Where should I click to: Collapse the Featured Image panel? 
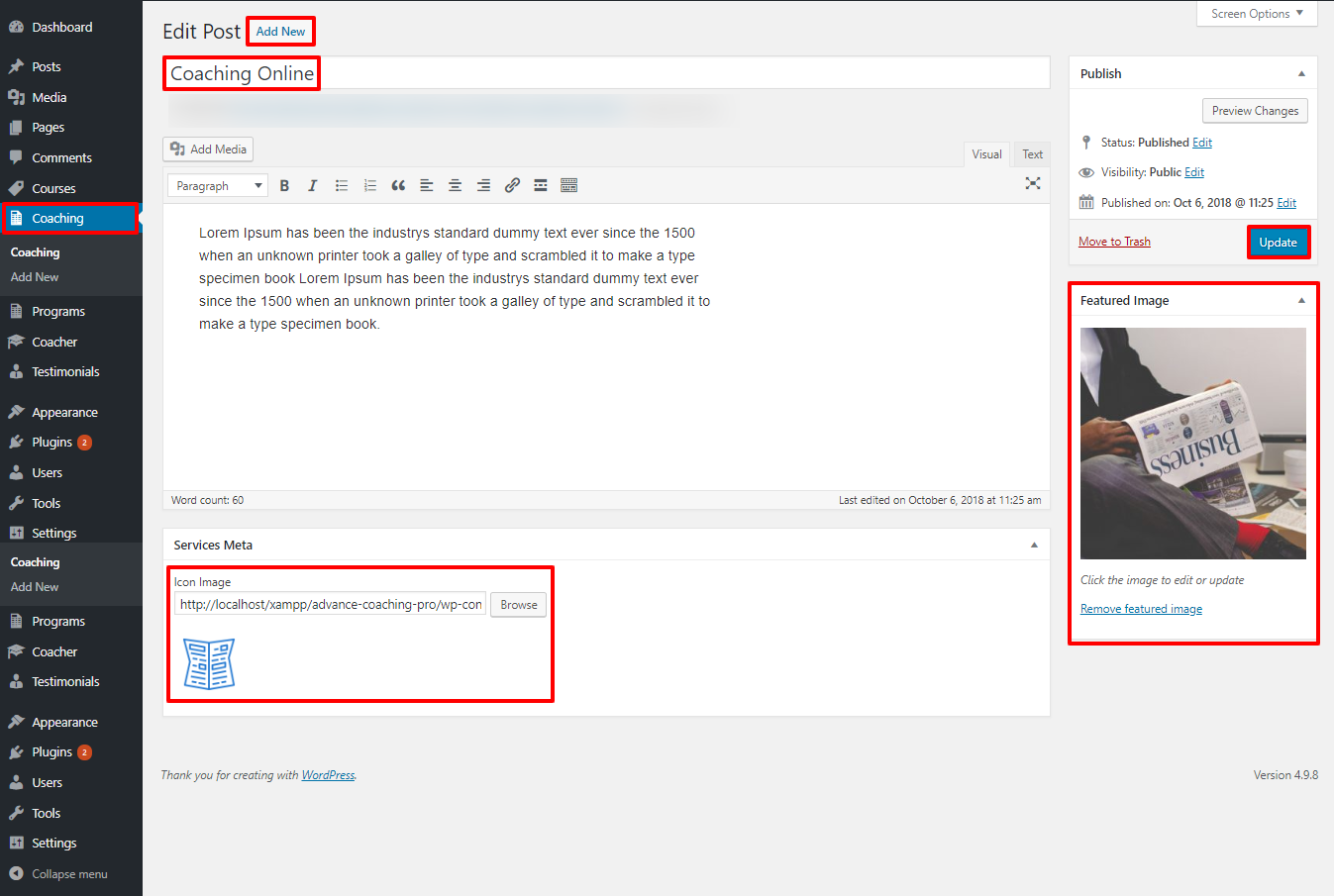[x=1301, y=300]
